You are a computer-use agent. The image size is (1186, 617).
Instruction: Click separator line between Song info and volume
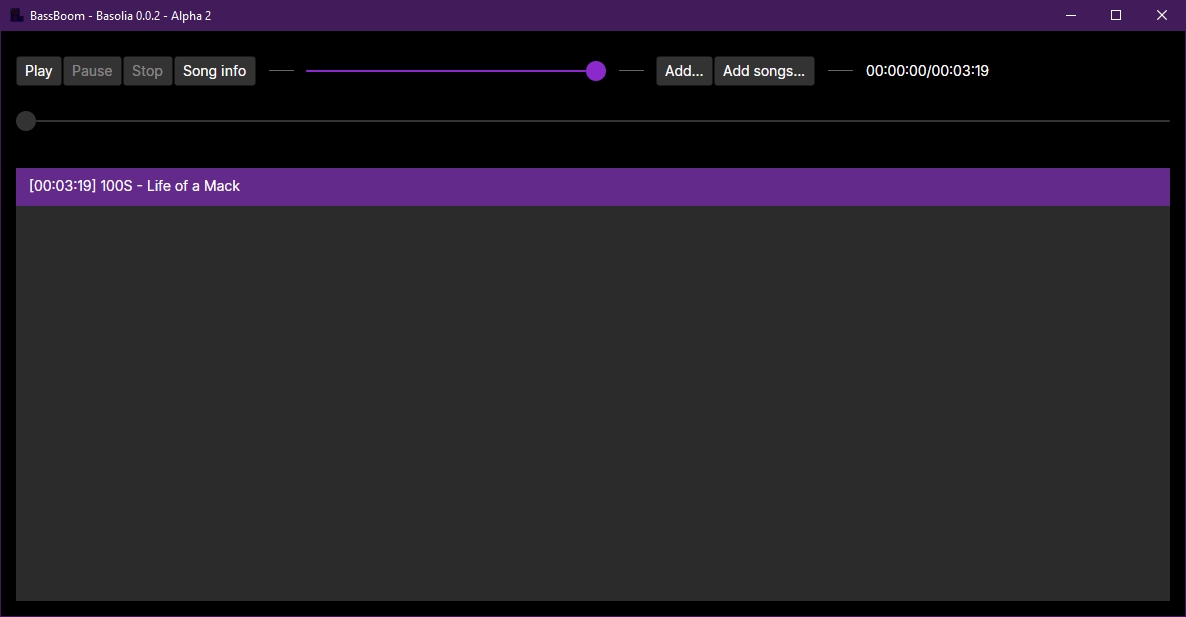click(282, 71)
